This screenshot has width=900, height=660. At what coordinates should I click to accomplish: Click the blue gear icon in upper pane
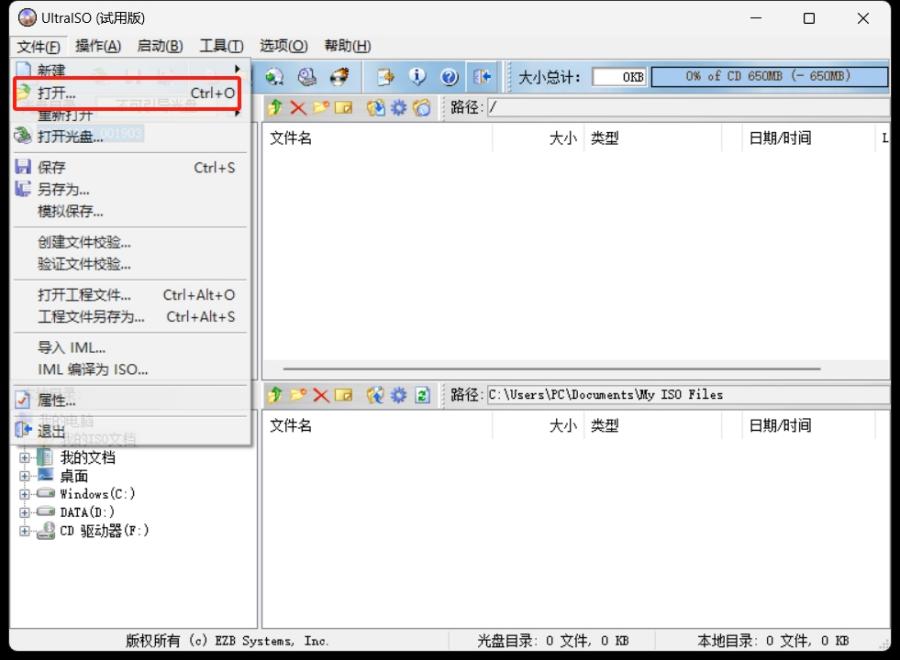coord(398,107)
